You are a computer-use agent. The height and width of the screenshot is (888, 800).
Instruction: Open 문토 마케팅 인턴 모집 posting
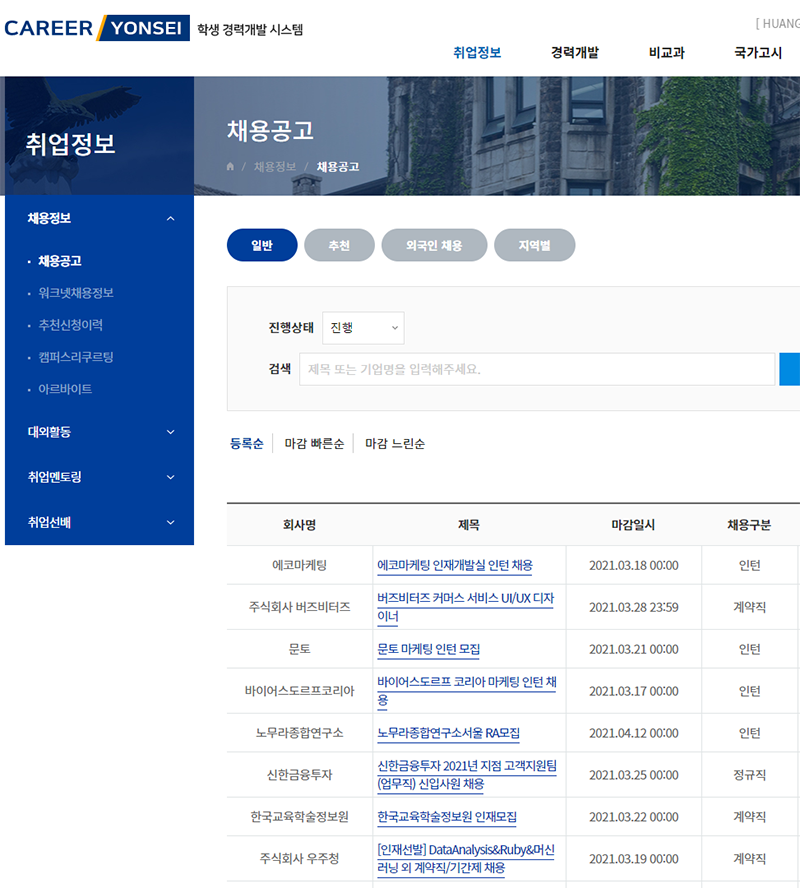429,649
